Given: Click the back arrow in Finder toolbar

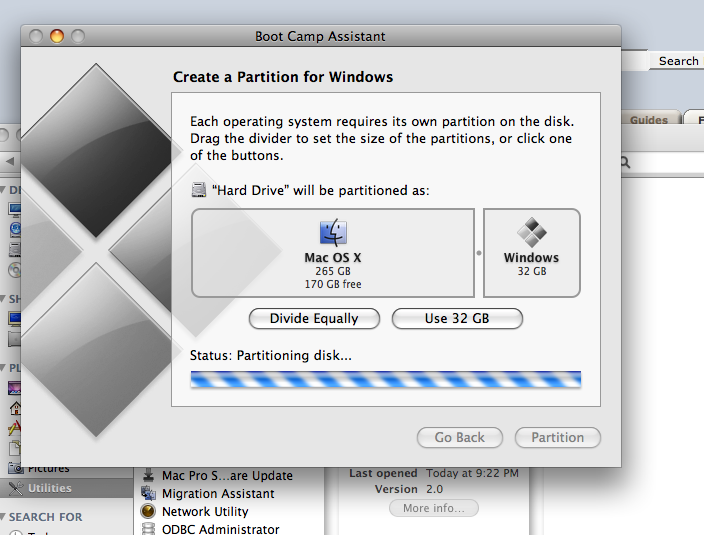Looking at the screenshot, I should pyautogui.click(x=10, y=161).
